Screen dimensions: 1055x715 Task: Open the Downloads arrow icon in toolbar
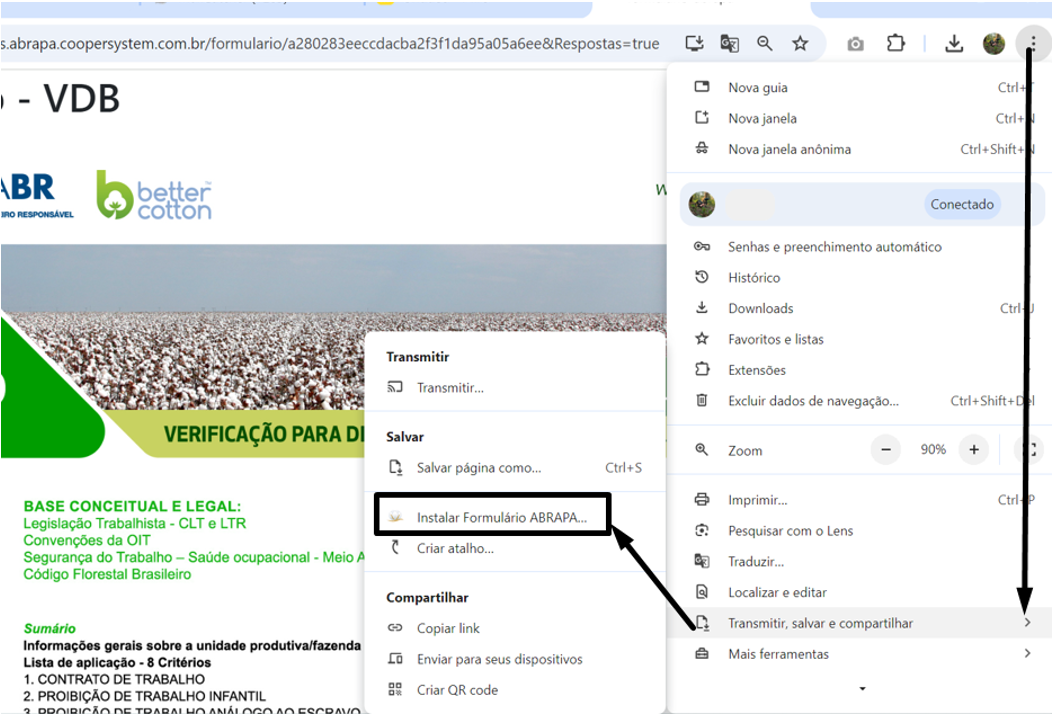tap(954, 44)
